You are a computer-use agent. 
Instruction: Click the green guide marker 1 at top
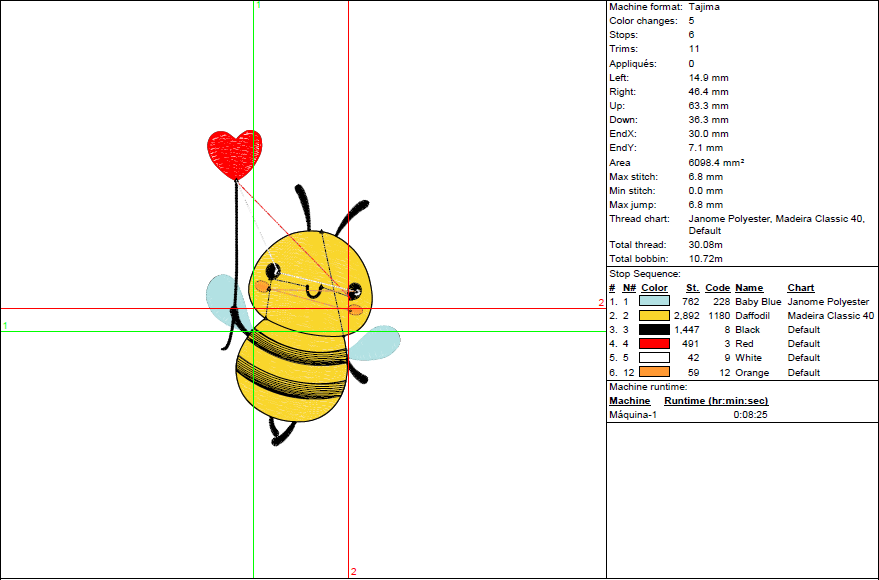tap(258, 5)
